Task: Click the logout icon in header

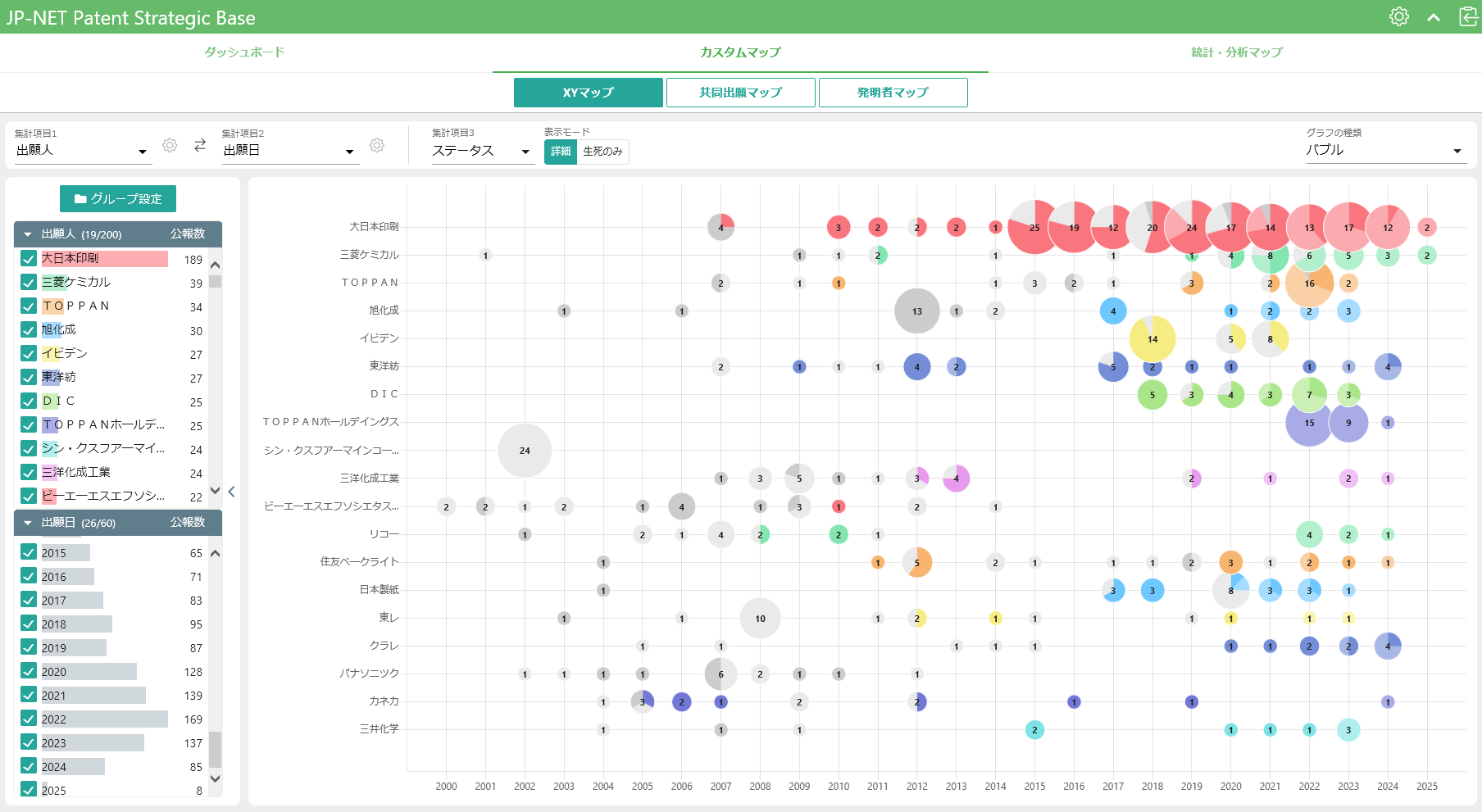Action: [1468, 16]
